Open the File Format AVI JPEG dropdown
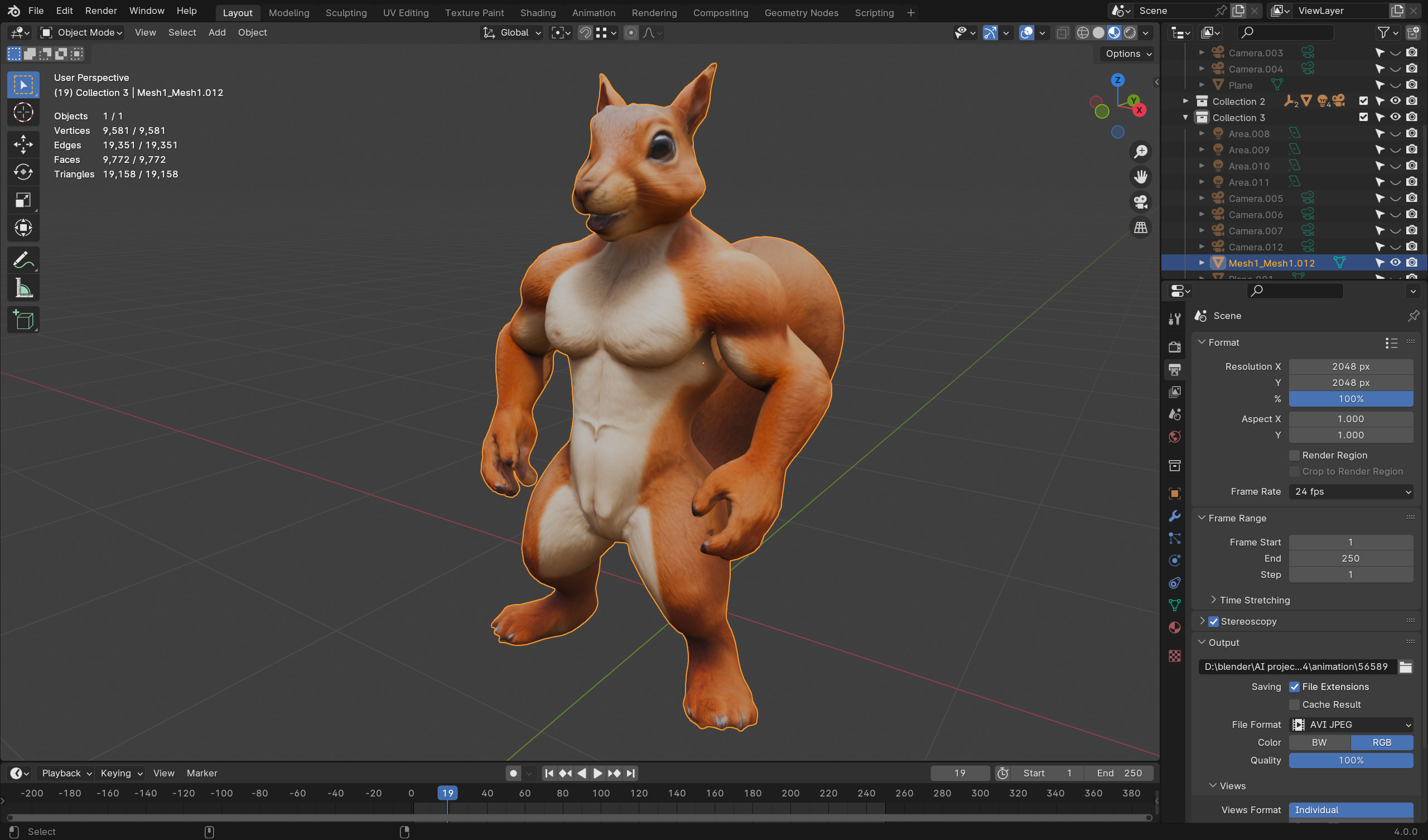 pyautogui.click(x=1351, y=725)
